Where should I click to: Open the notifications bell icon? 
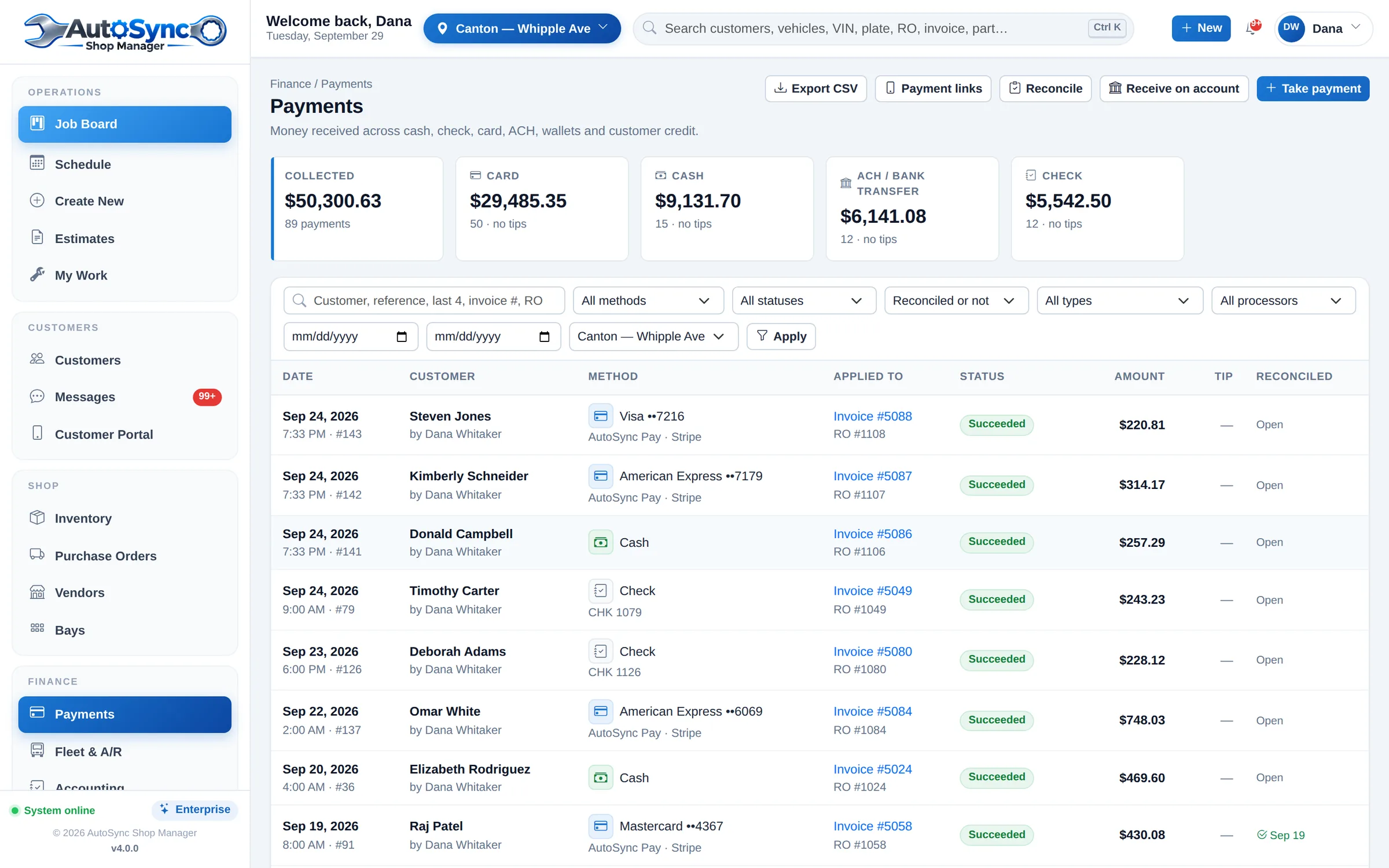[1253, 28]
